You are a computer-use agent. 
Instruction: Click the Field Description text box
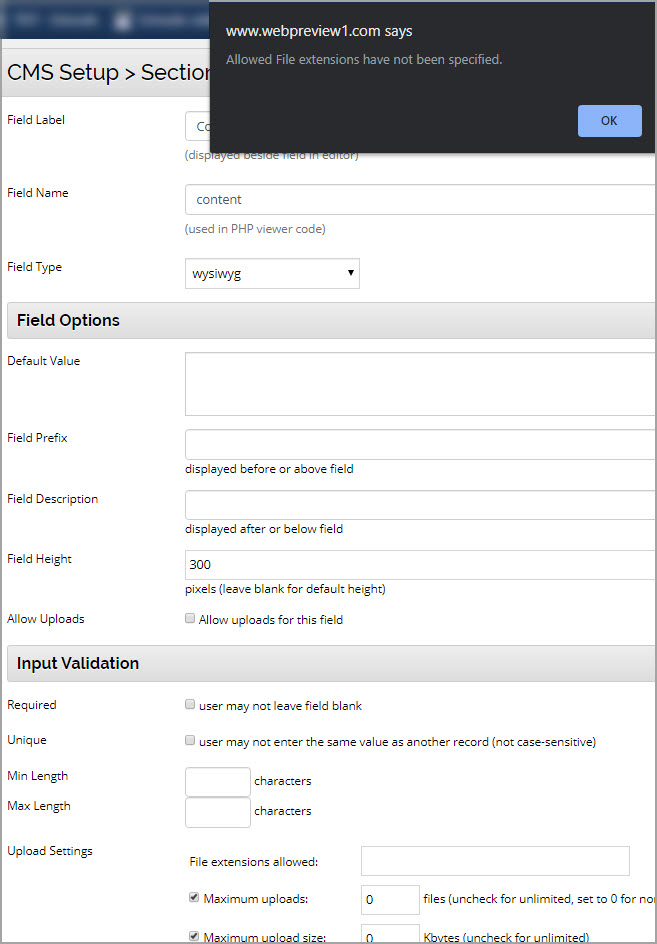(x=420, y=505)
